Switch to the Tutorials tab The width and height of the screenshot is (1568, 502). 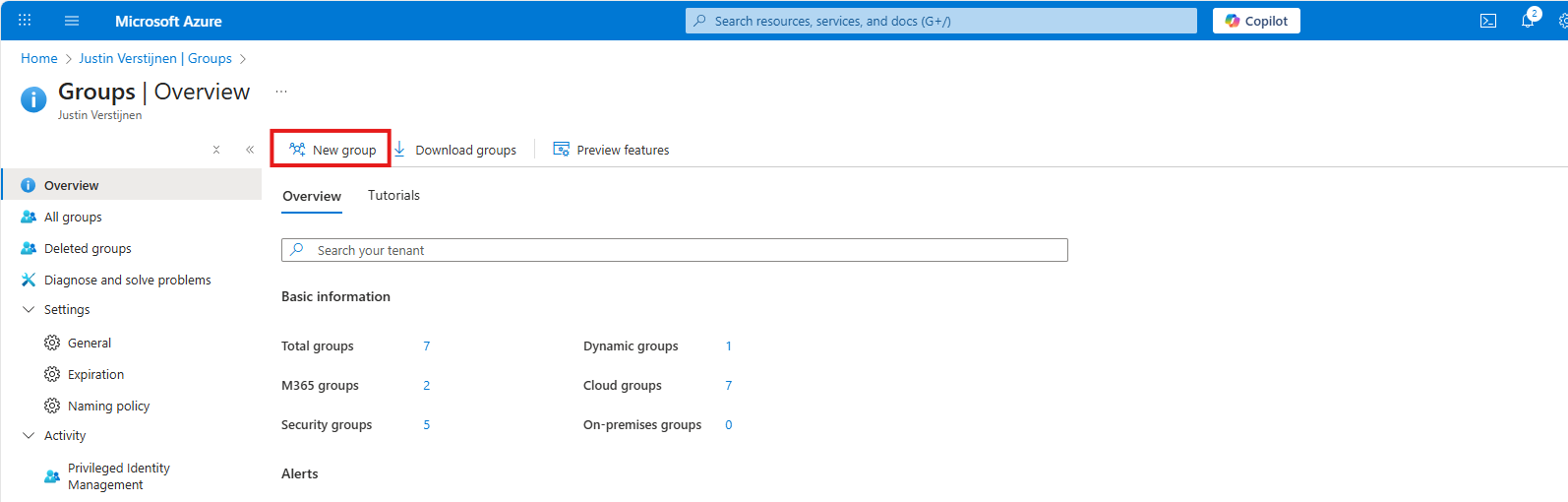click(x=393, y=195)
